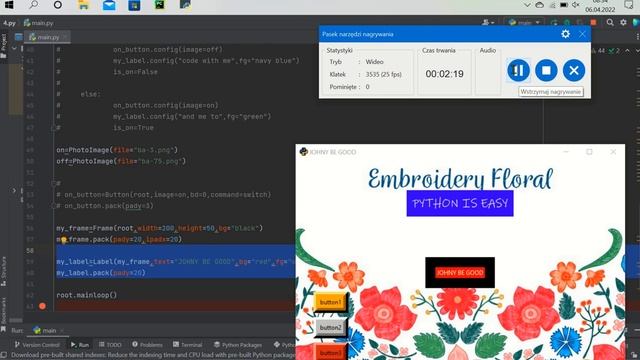
Task: Open settings gear of the recording toolbar
Action: click(565, 34)
